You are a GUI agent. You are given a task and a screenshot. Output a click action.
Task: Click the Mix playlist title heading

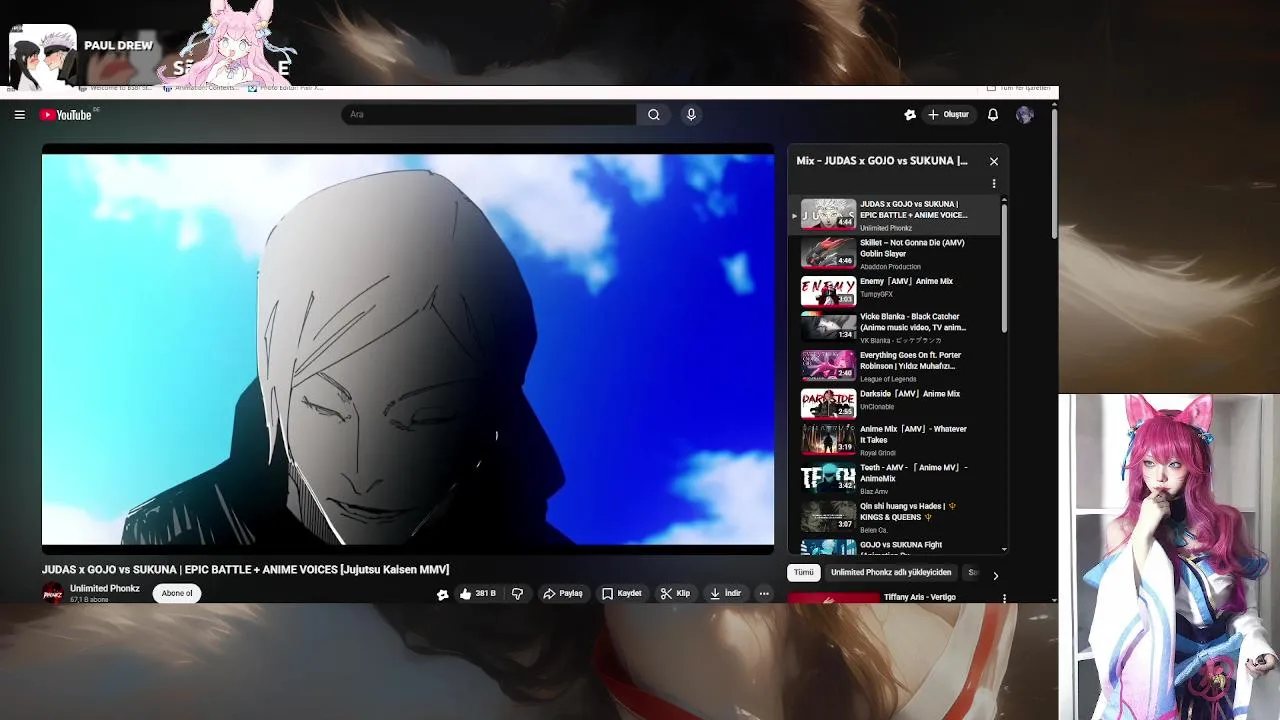point(882,161)
